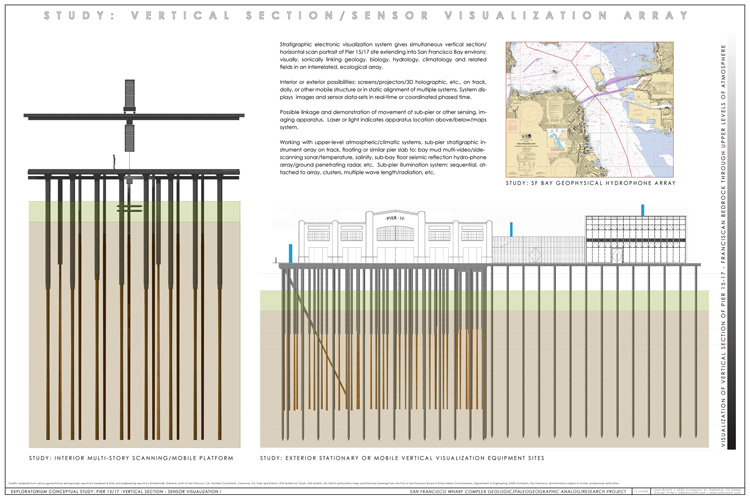Select paragraph starting 'Possible linkage and demonstration'

click(383, 120)
